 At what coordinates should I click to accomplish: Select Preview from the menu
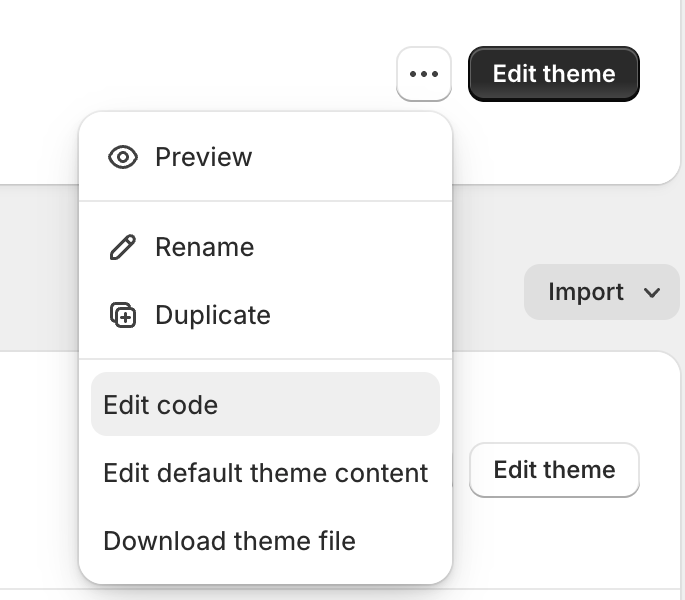pos(265,157)
